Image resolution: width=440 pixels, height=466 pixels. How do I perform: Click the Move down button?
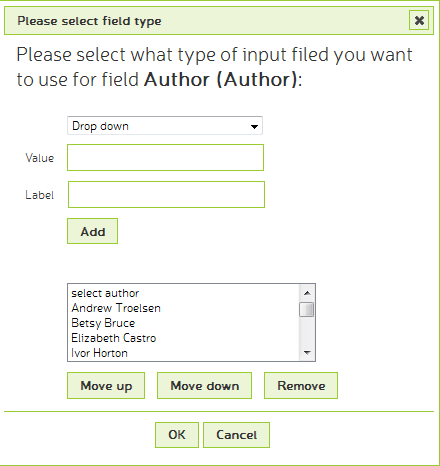coord(204,386)
